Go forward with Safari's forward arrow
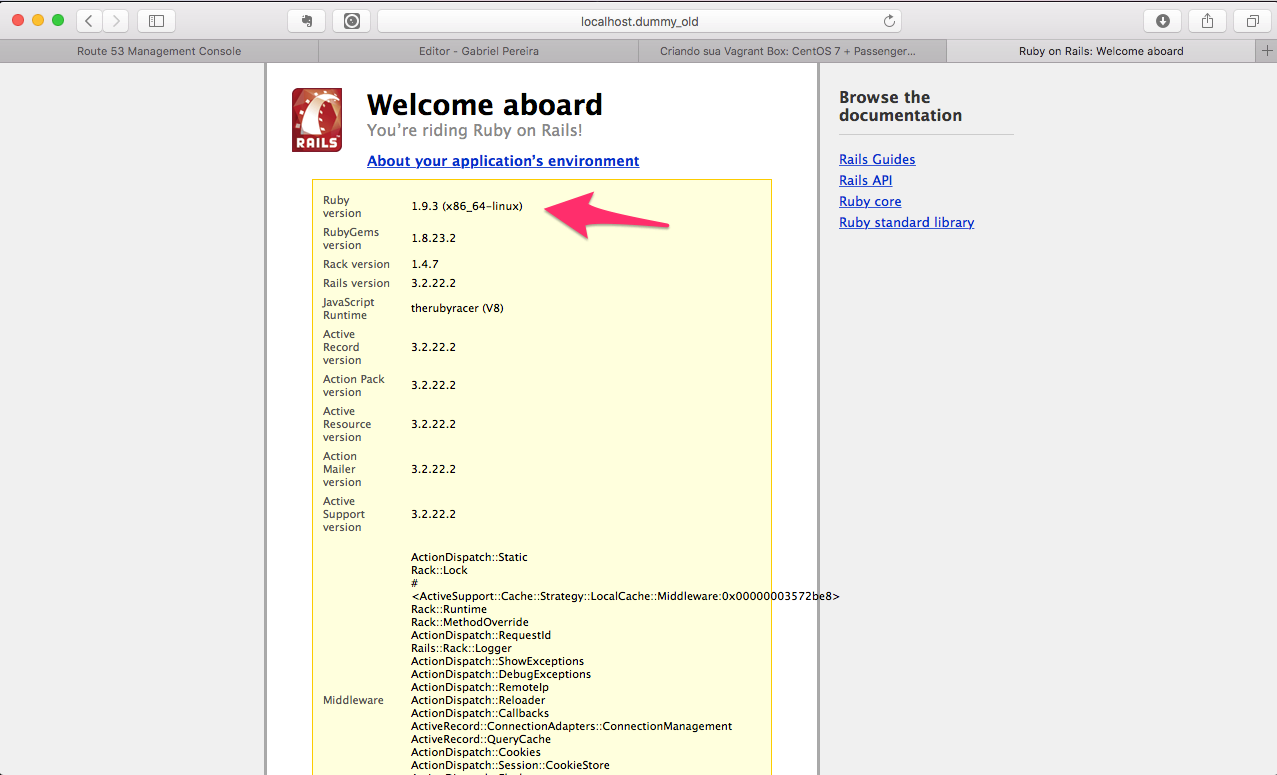This screenshot has height=775, width=1277. (x=116, y=20)
